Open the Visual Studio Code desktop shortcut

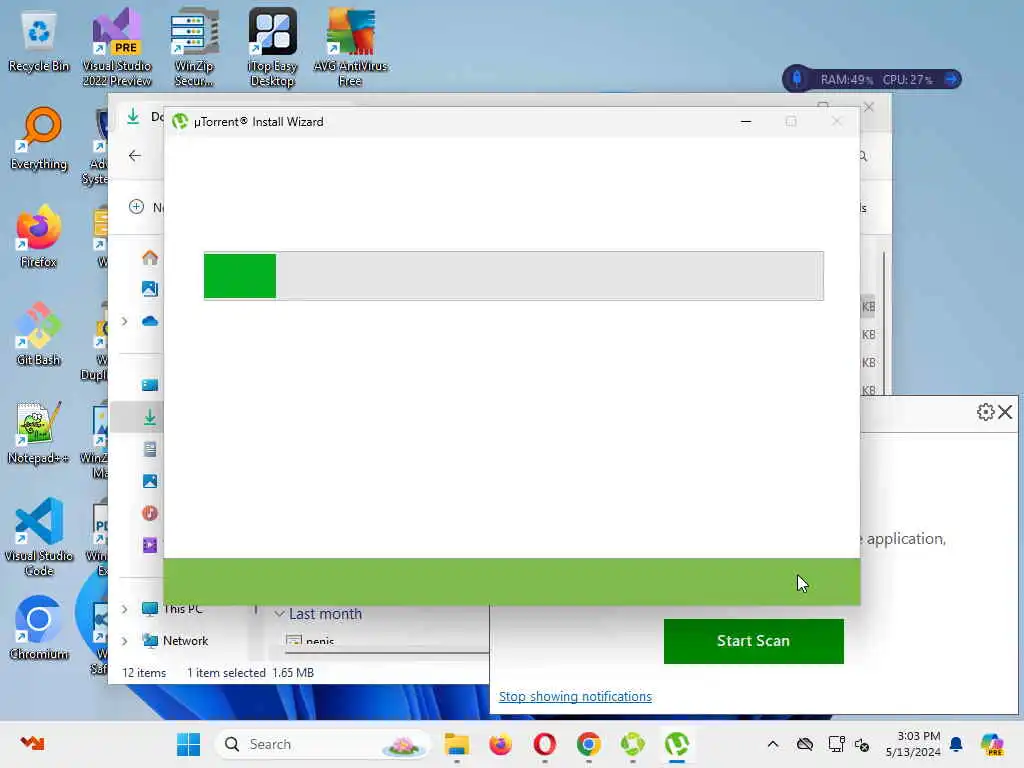click(x=39, y=537)
